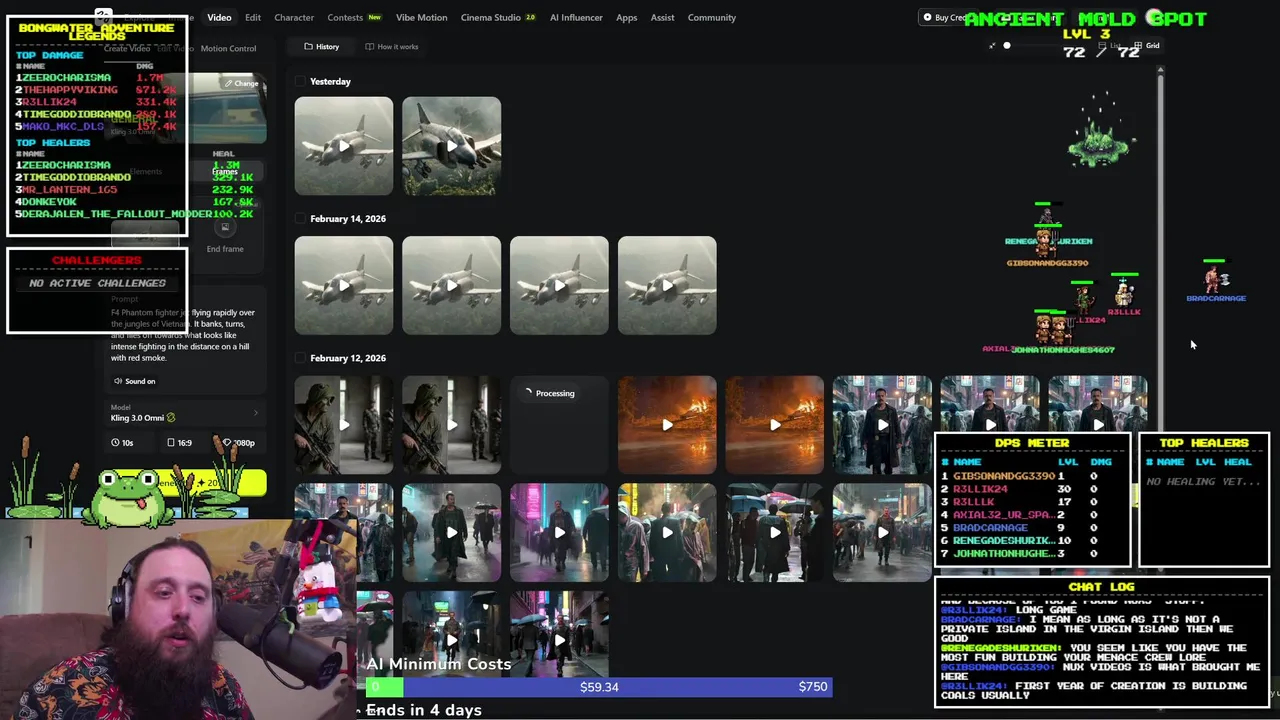This screenshot has width=1280, height=720.
Task: Open the Community page
Action: click(711, 17)
